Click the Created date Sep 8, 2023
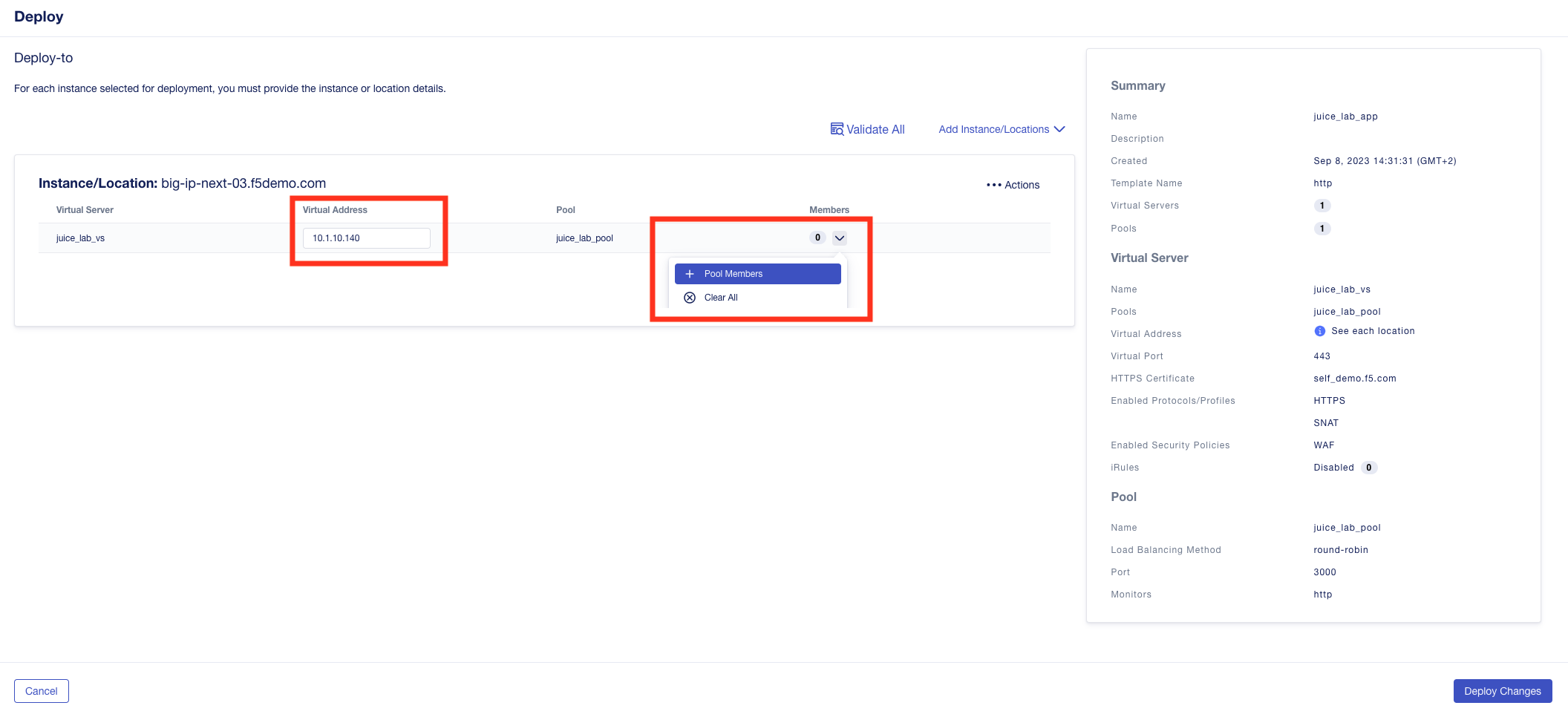Screen dimensions: 1568x717 (1385, 161)
